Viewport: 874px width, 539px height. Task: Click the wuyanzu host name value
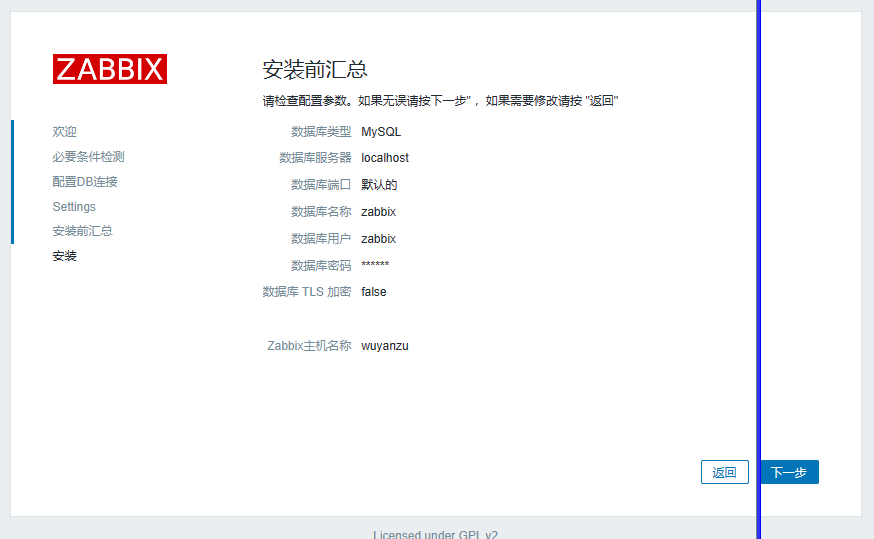(x=385, y=346)
